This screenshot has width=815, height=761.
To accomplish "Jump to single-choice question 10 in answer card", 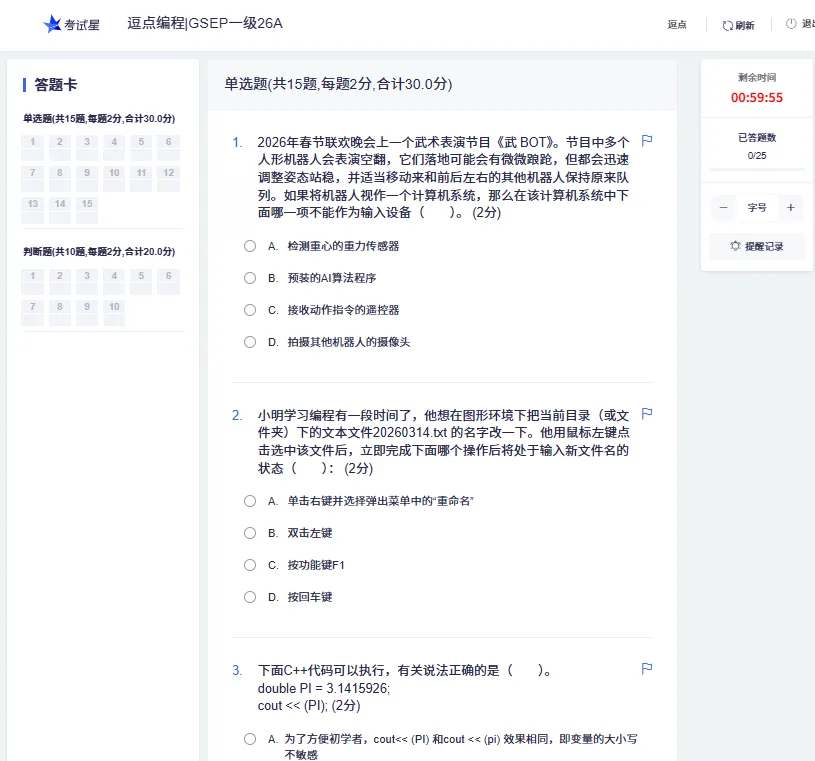I will click(x=114, y=179).
